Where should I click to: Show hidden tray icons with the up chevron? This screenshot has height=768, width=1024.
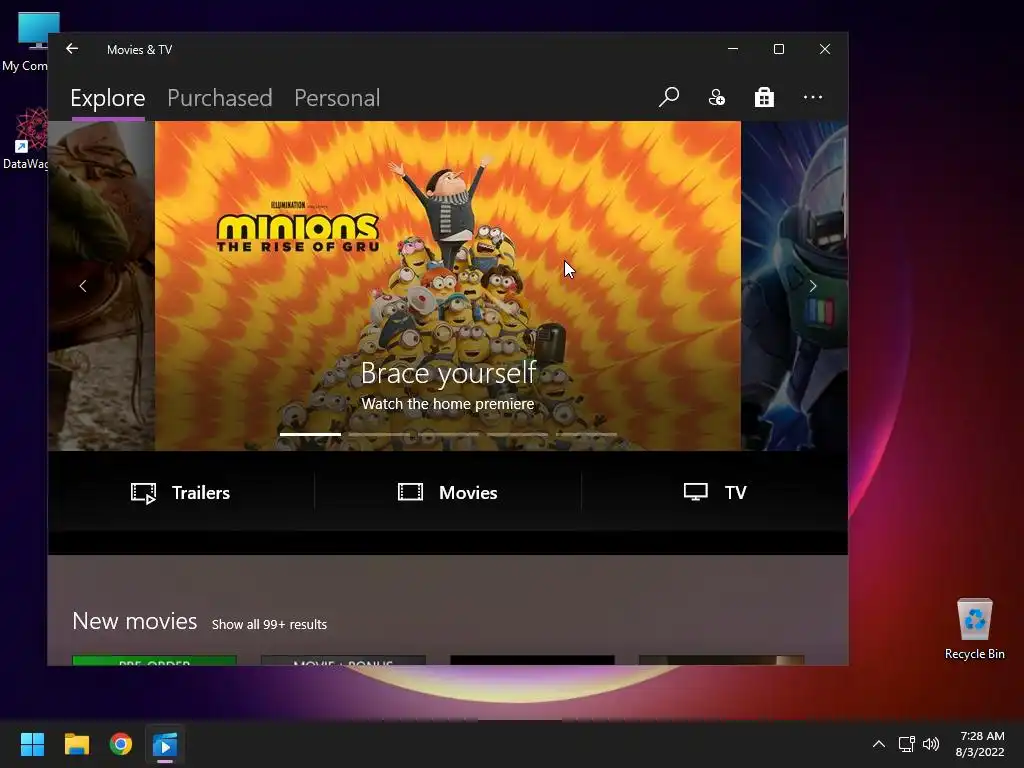click(879, 744)
